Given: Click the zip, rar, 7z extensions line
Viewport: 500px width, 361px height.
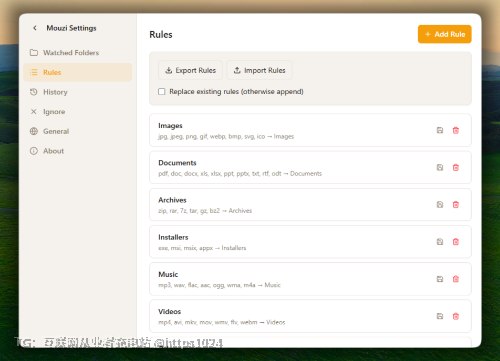Looking at the screenshot, I should click(x=205, y=211).
